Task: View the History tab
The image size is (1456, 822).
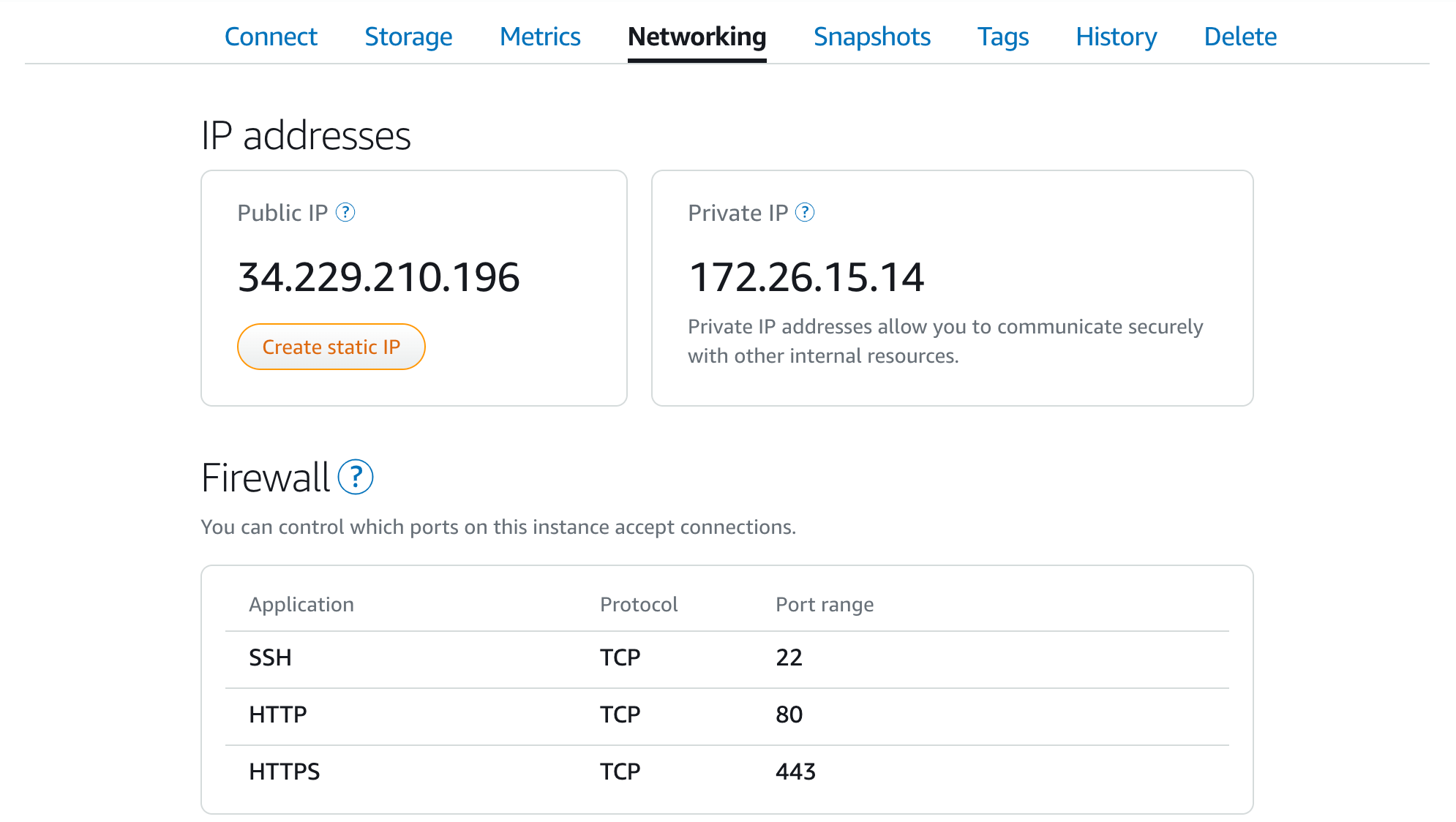Action: [1116, 37]
